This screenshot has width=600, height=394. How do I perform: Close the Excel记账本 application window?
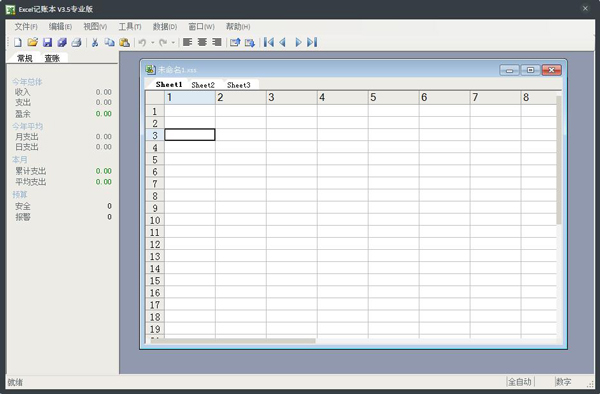(585, 8)
